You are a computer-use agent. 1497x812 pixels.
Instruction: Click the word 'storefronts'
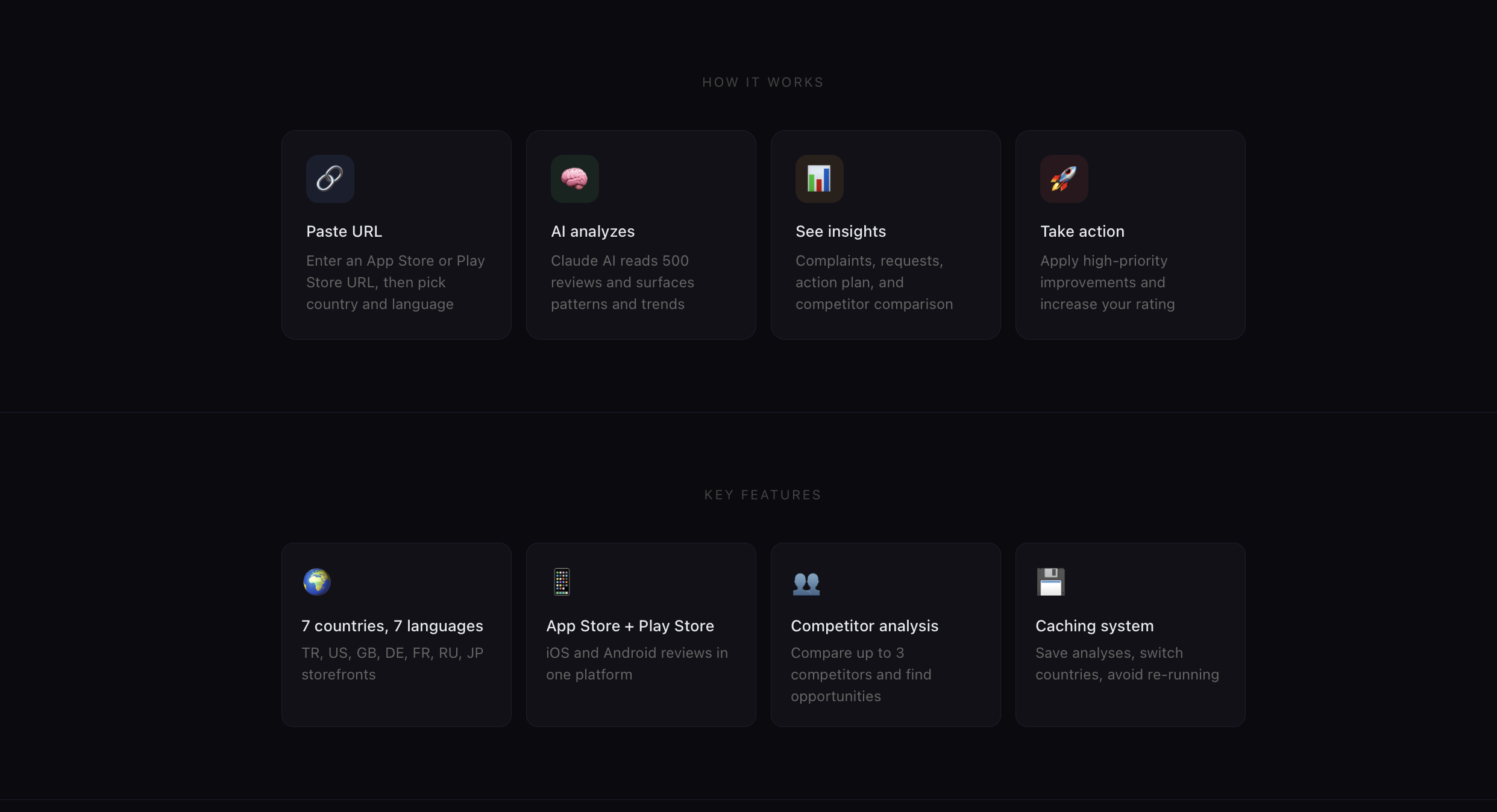pyautogui.click(x=338, y=675)
